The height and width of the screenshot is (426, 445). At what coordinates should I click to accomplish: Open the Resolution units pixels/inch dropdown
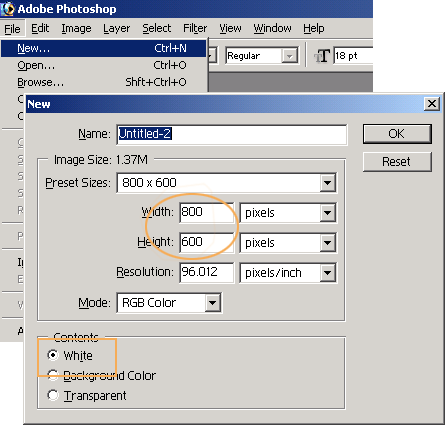328,273
